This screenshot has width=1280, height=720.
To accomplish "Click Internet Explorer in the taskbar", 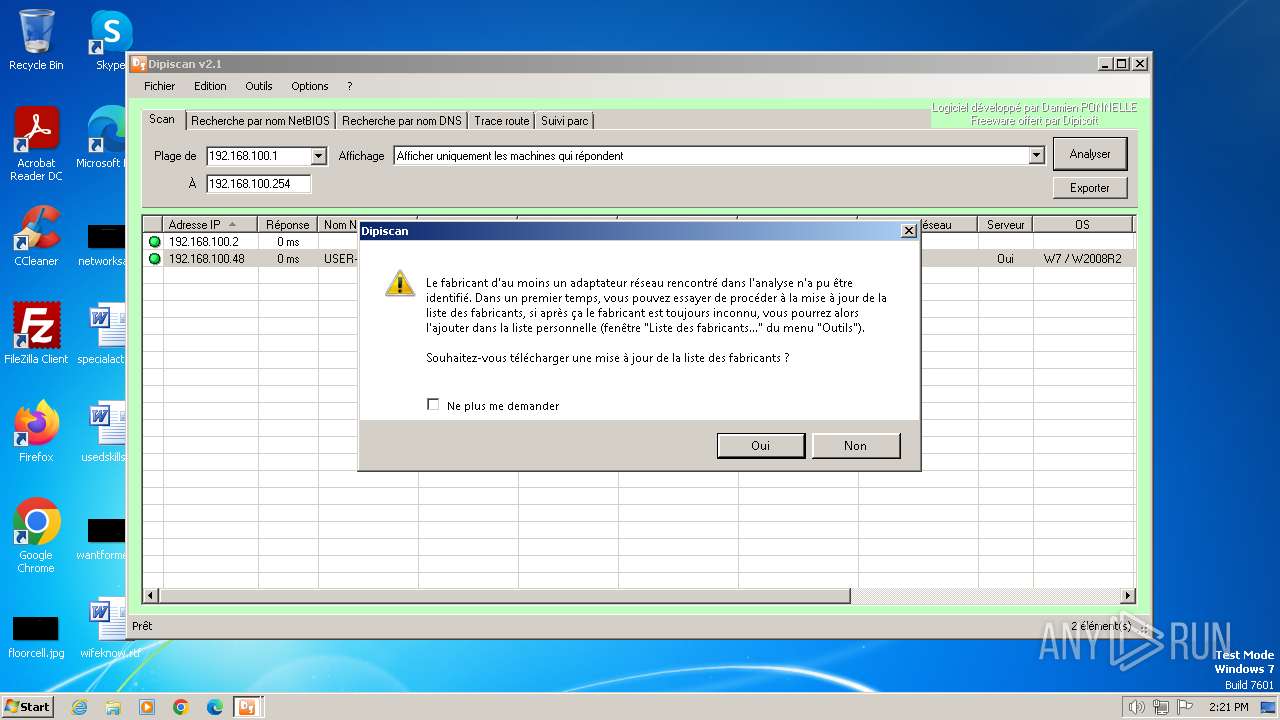I will pos(79,707).
